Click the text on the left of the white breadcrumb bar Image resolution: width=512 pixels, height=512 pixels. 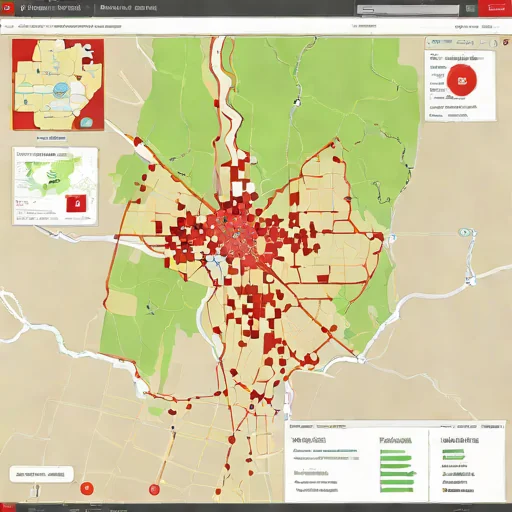point(69,26)
